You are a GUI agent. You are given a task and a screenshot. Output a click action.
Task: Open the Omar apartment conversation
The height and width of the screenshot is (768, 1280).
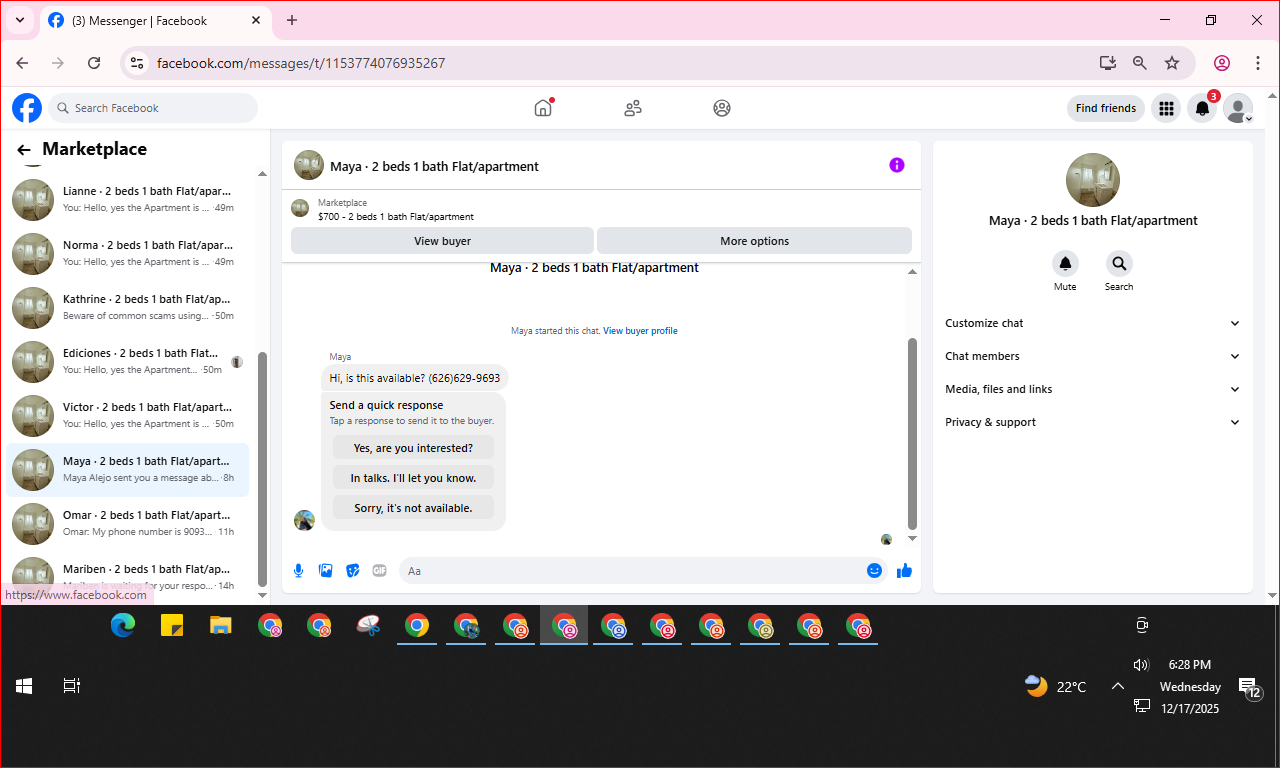[x=128, y=523]
